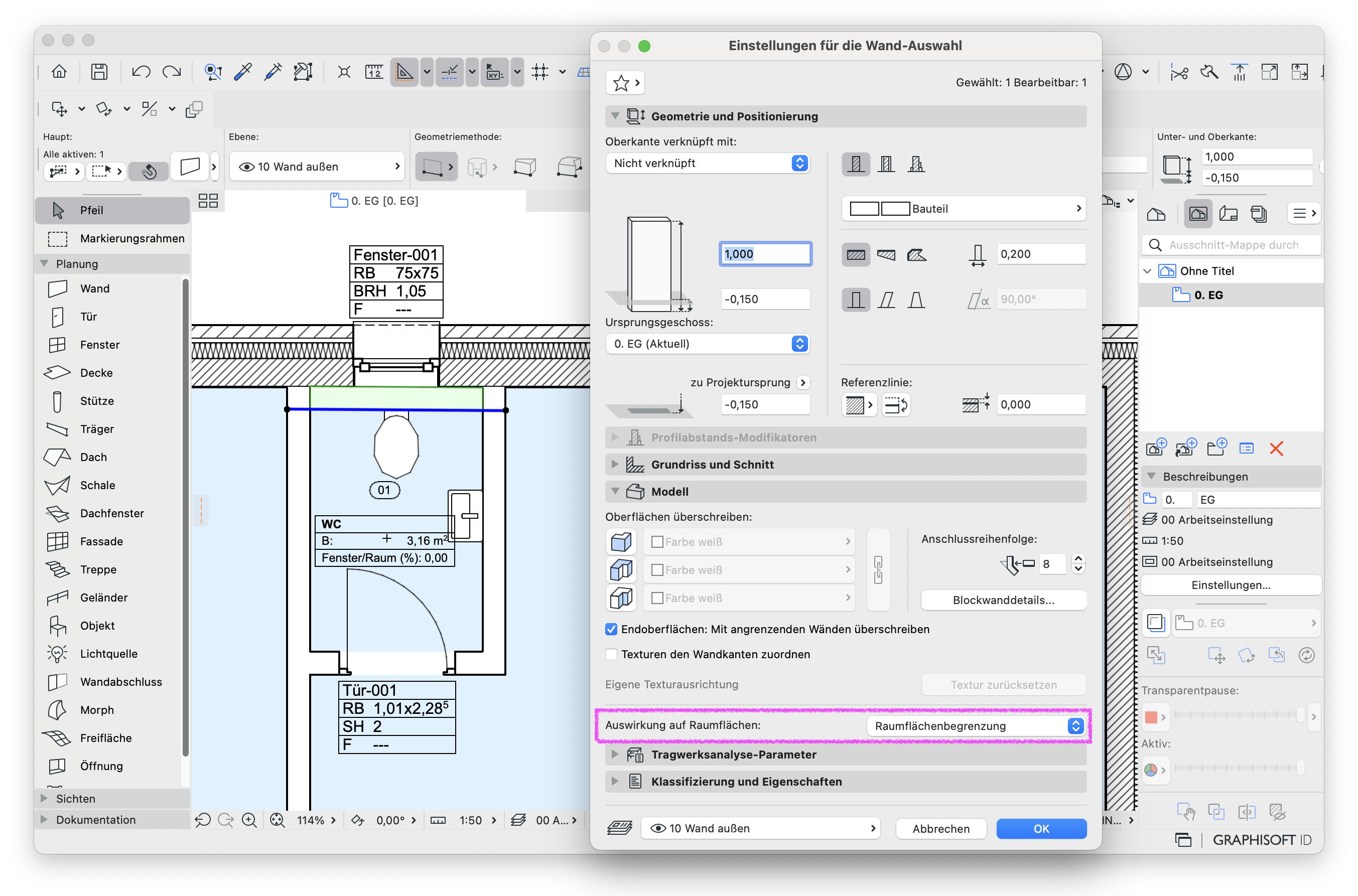Select the Träger tool
The width and height of the screenshot is (1358, 896).
tap(111, 429)
